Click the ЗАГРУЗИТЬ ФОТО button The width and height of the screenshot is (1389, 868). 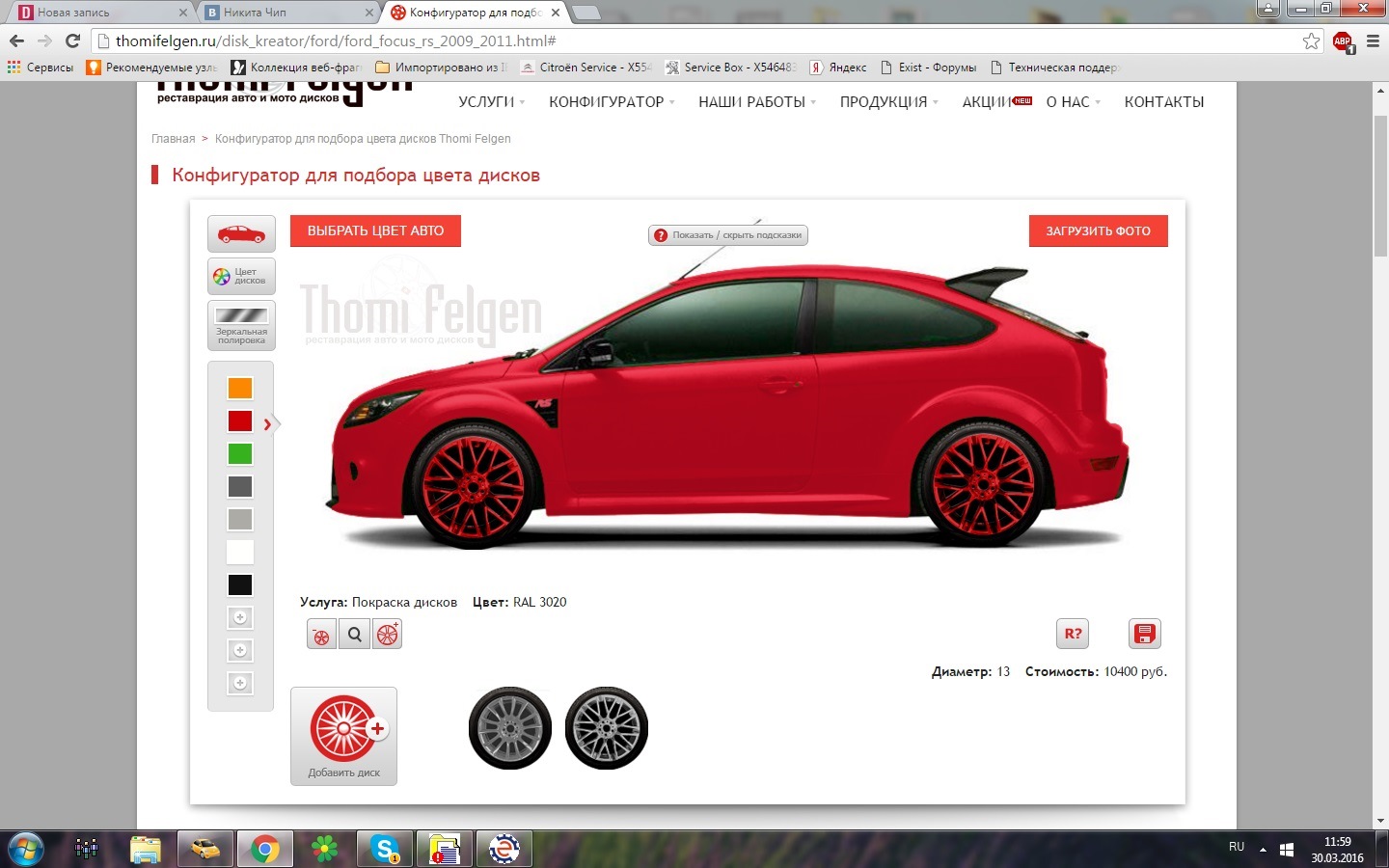[x=1099, y=231]
